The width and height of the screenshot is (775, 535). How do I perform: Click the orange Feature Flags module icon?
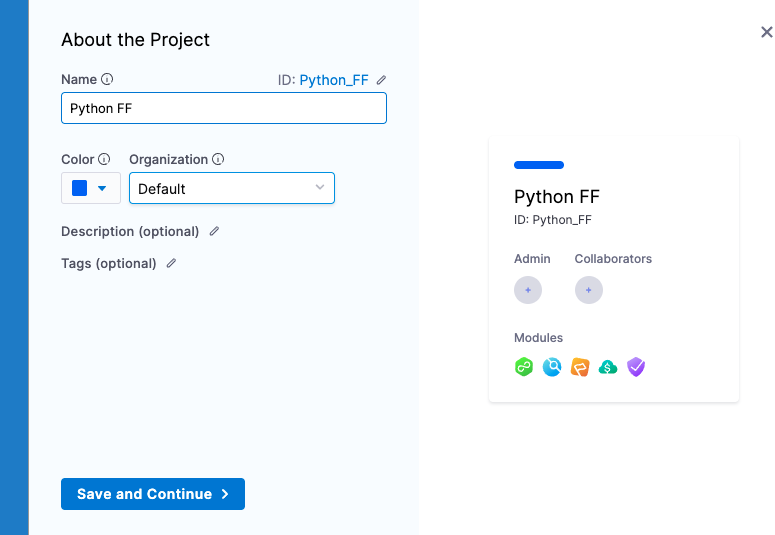[580, 367]
